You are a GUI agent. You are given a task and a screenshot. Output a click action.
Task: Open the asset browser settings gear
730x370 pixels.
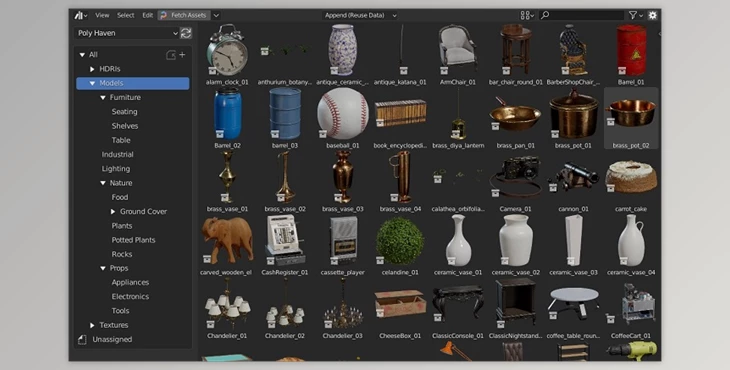(x=653, y=15)
